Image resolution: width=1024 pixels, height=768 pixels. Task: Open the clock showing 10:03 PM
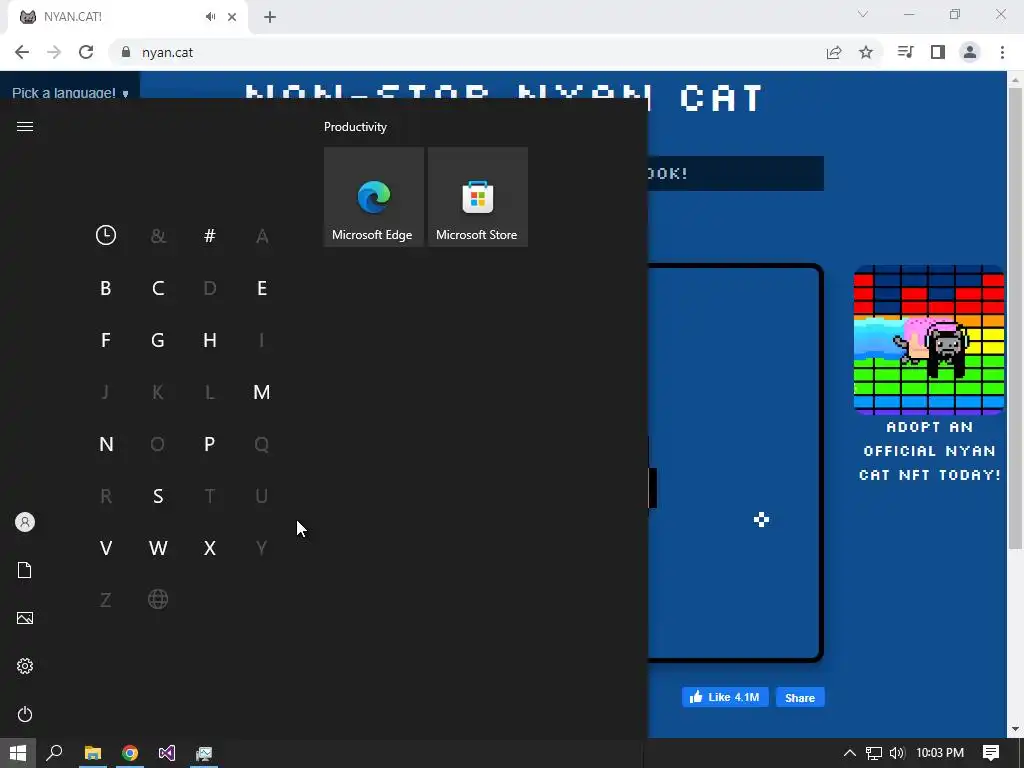940,753
